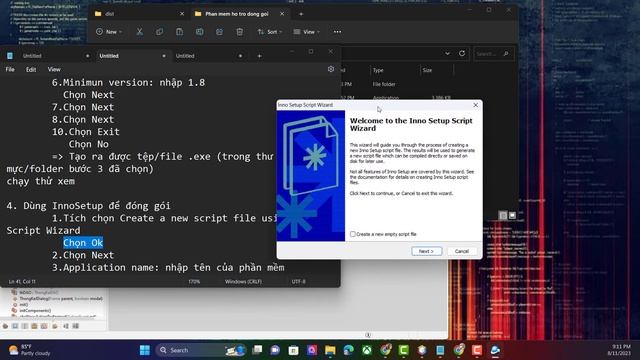Open the Teams chat icon on taskbar
This screenshot has height=360, width=640.
point(275,350)
